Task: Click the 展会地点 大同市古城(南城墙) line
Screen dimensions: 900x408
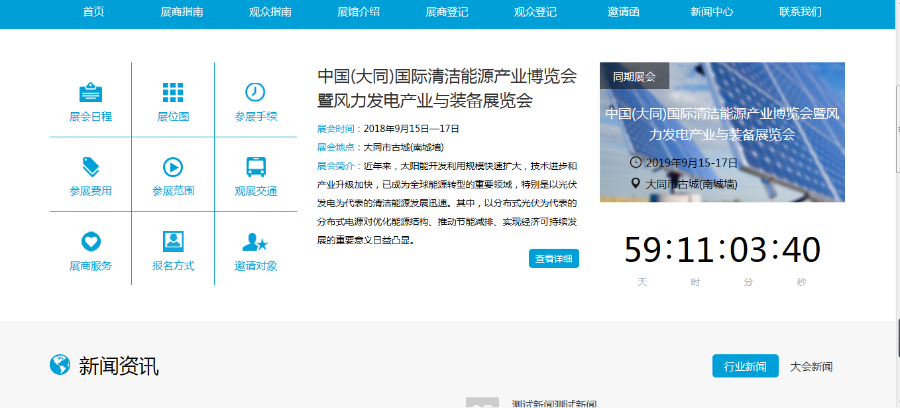Action: pyautogui.click(x=380, y=147)
